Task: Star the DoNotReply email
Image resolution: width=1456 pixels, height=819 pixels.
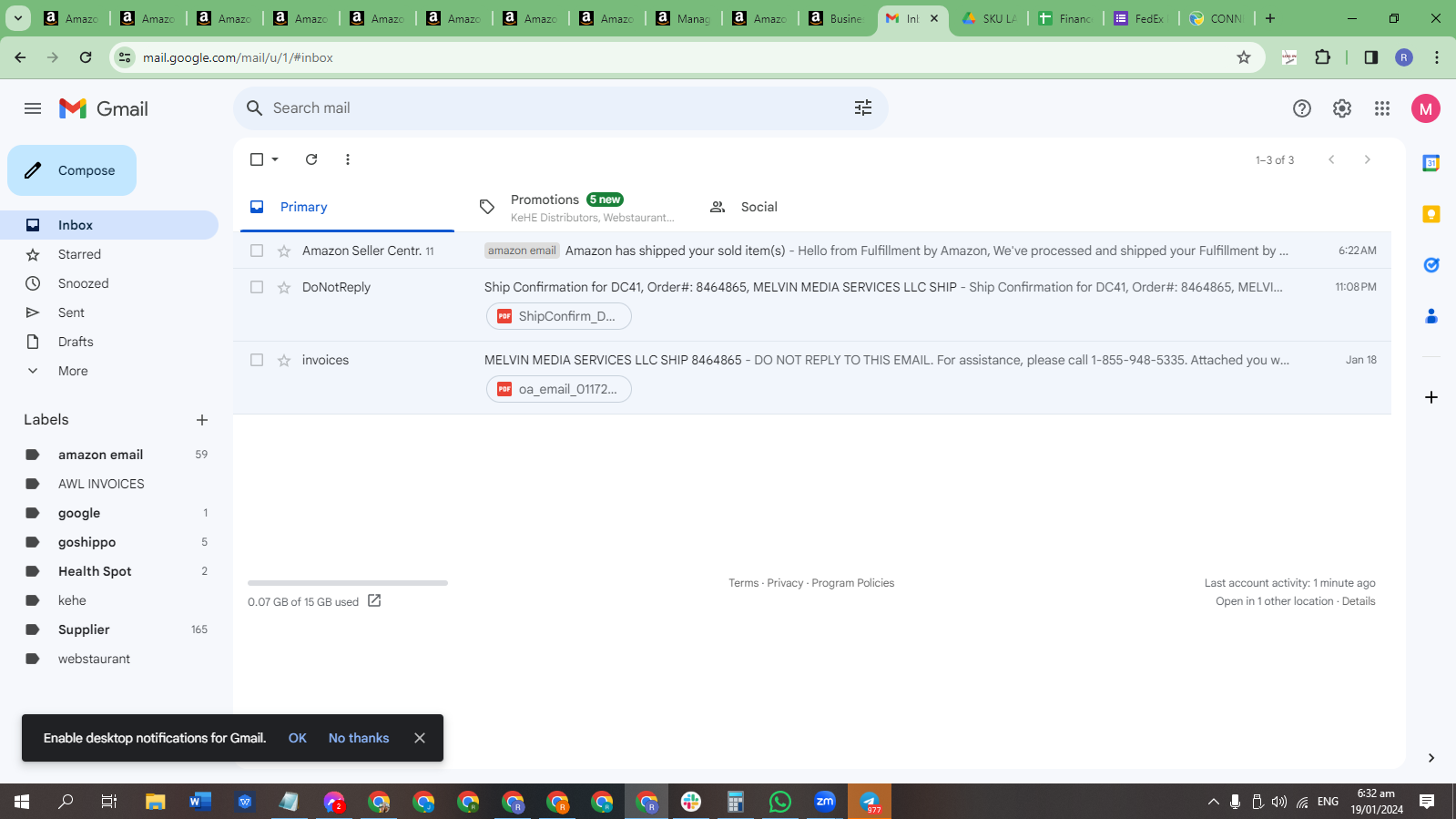Action: pos(284,287)
